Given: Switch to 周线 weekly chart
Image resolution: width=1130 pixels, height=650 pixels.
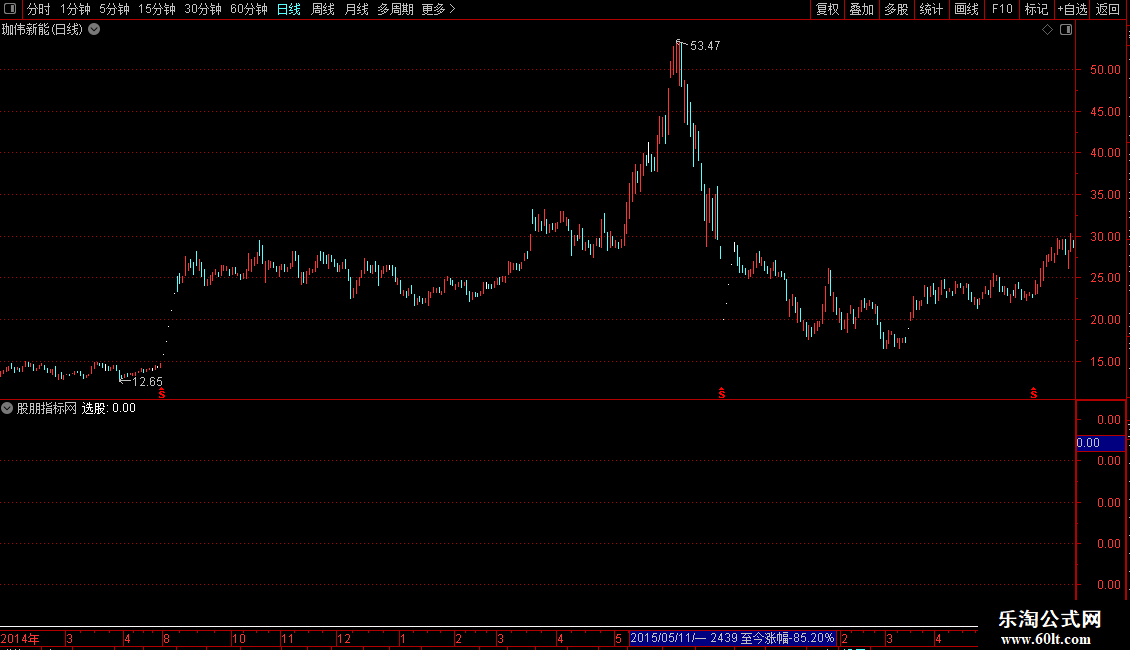Looking at the screenshot, I should [322, 9].
